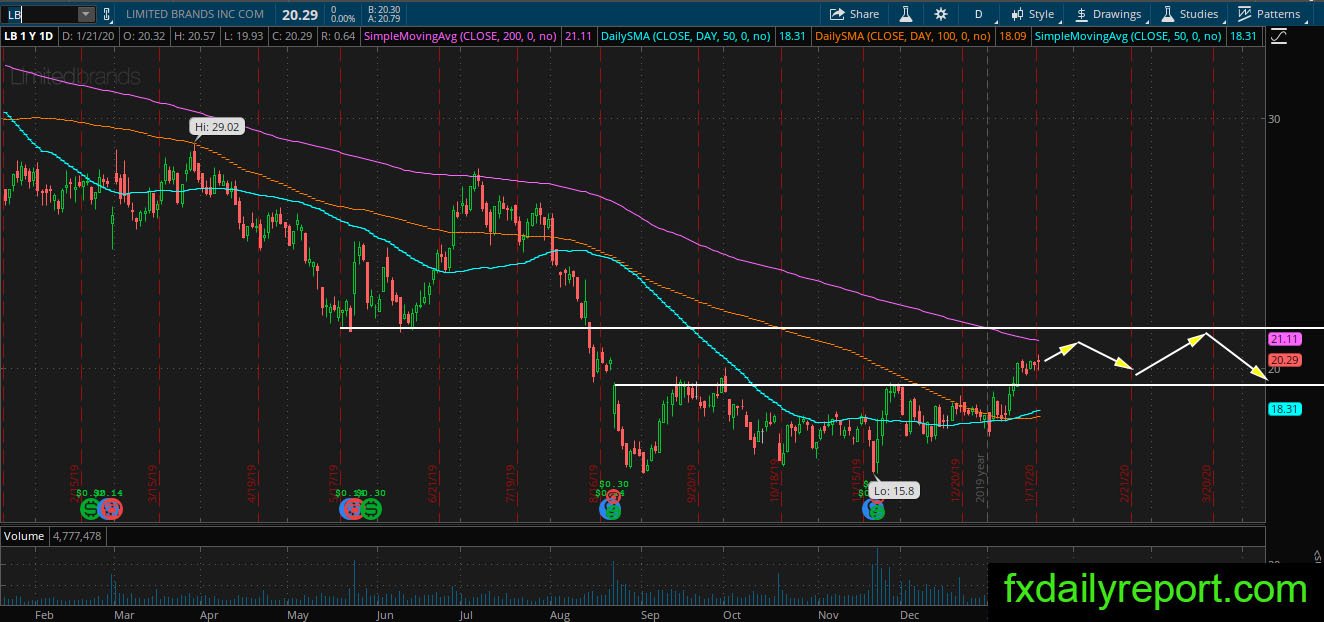Open the D timeframe dropdown

point(978,14)
